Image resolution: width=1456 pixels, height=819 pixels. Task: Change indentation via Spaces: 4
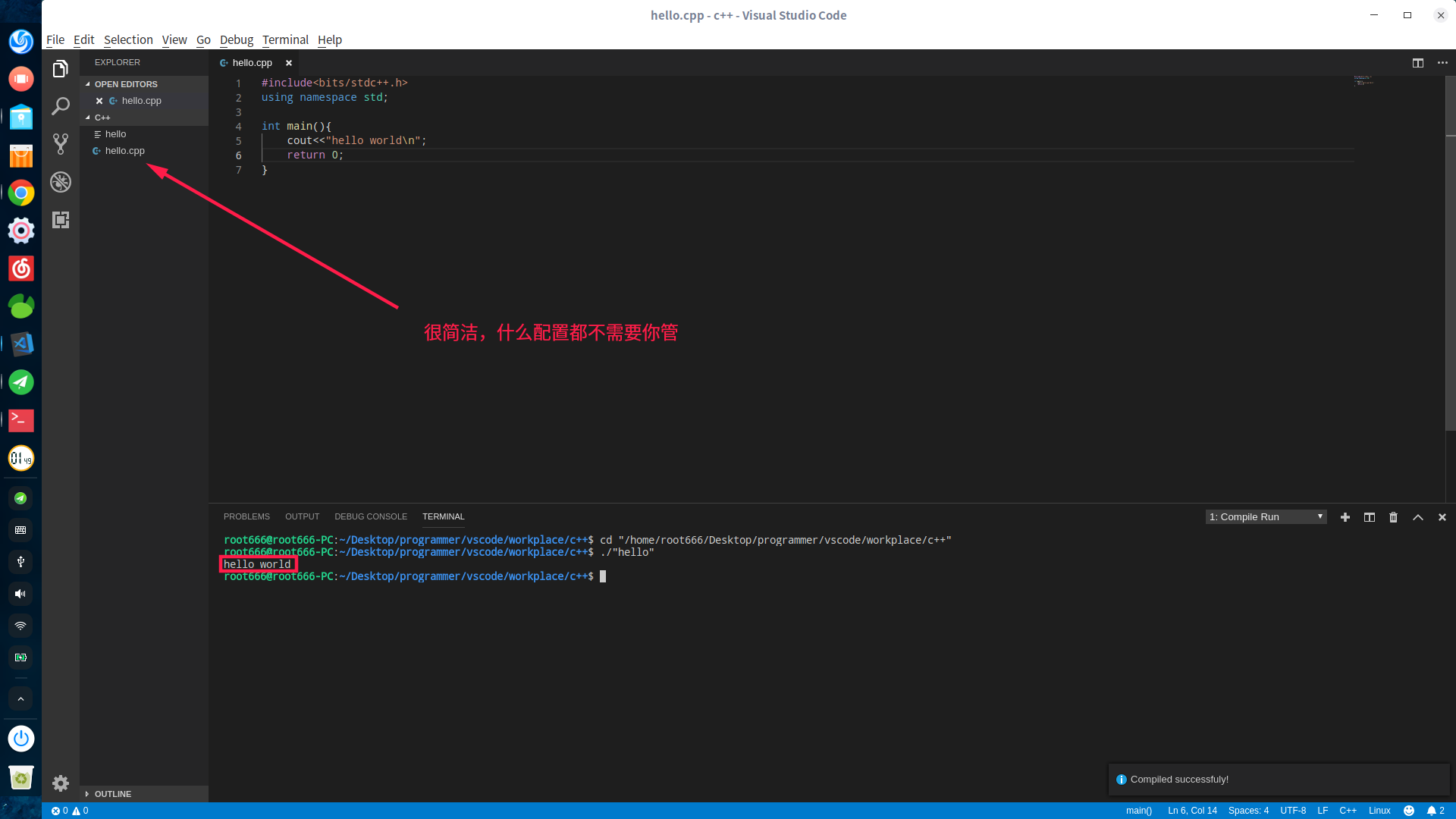tap(1248, 811)
